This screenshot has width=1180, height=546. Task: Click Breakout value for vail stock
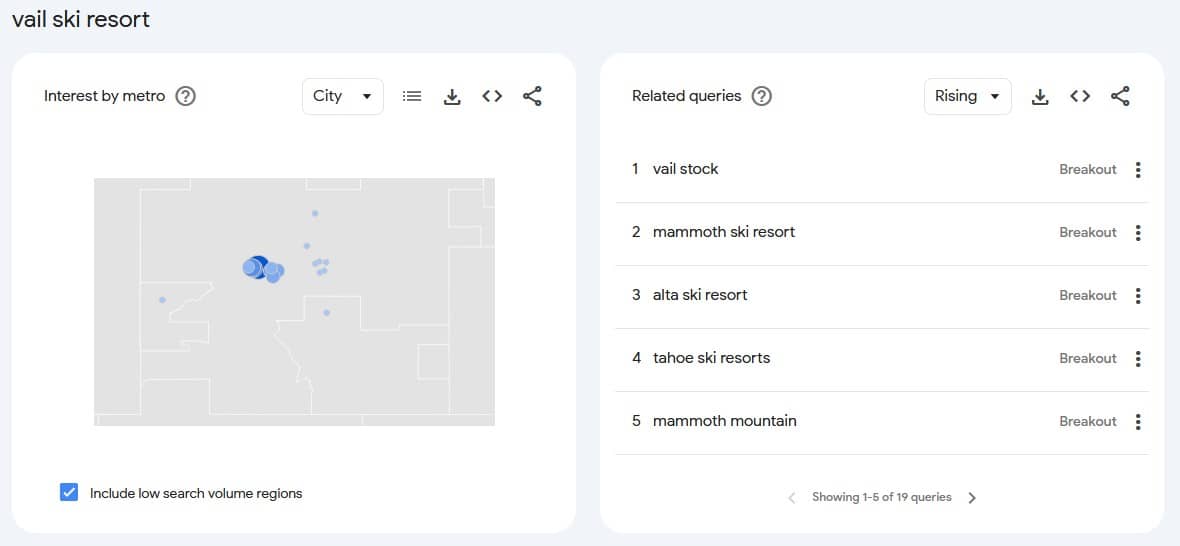tap(1087, 170)
